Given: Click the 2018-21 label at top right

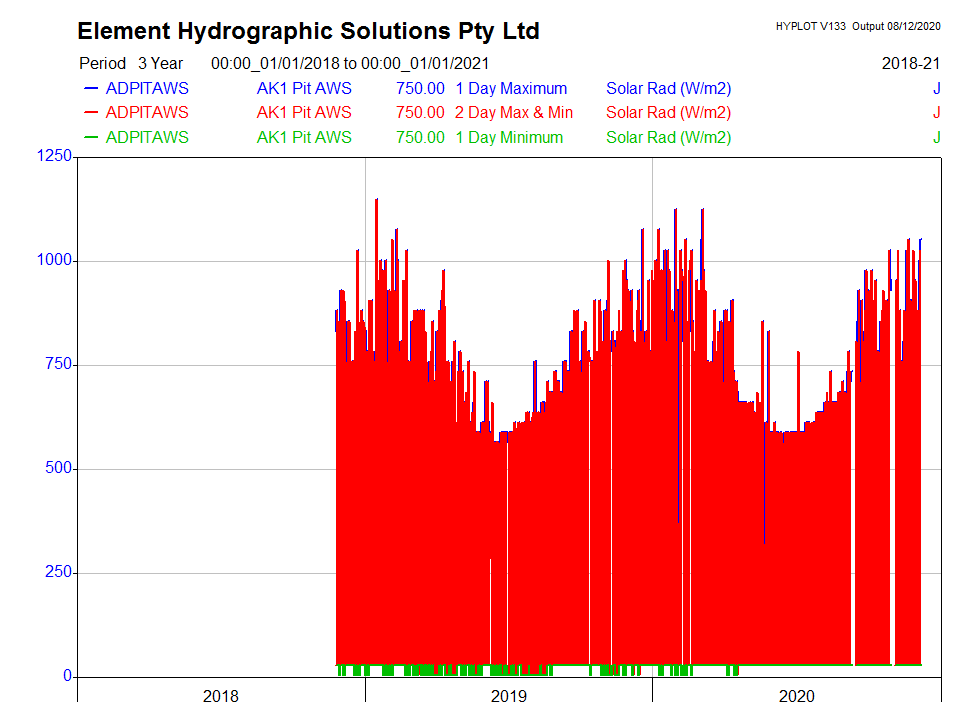Looking at the screenshot, I should click(x=911, y=63).
